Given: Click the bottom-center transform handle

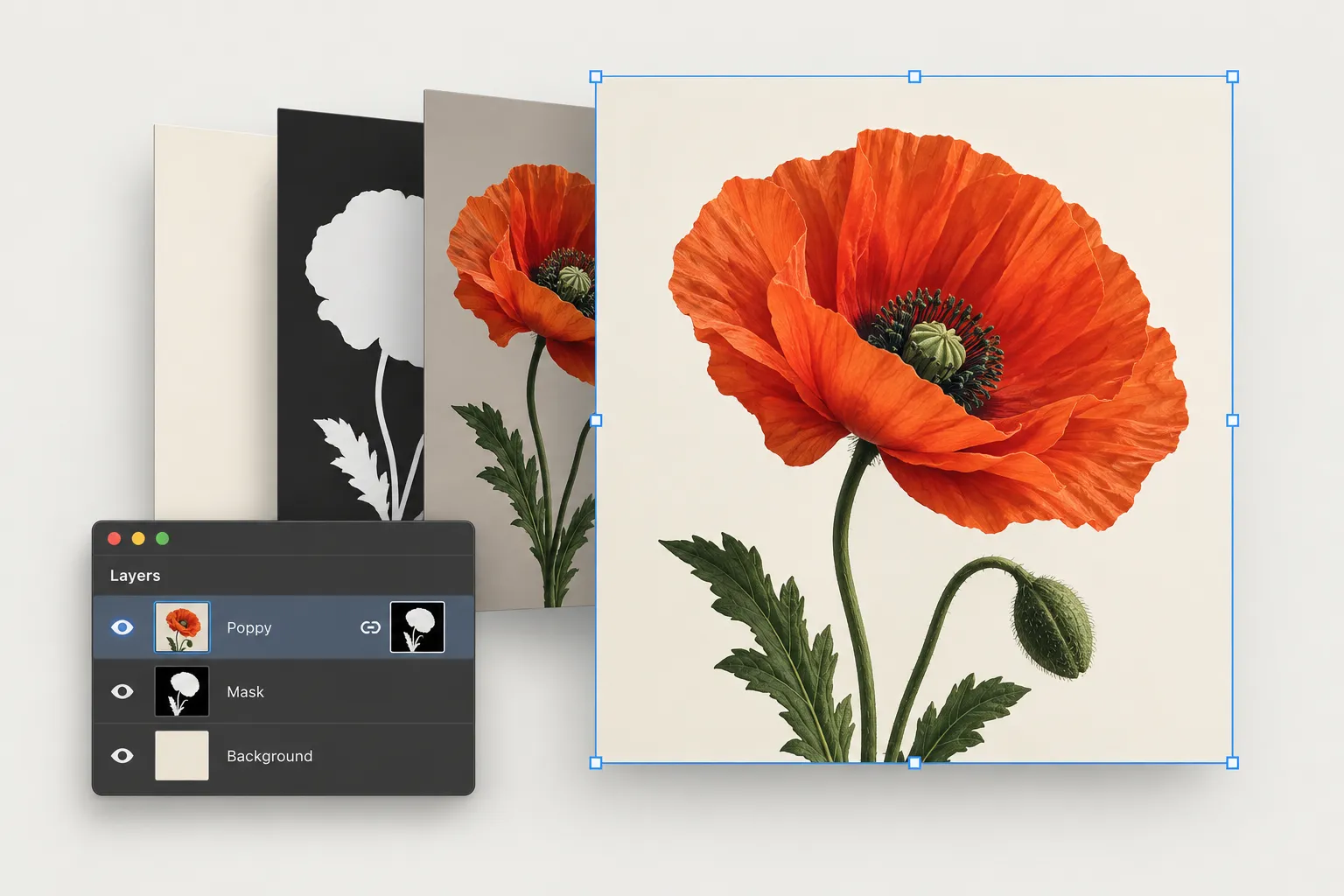Looking at the screenshot, I should (914, 763).
